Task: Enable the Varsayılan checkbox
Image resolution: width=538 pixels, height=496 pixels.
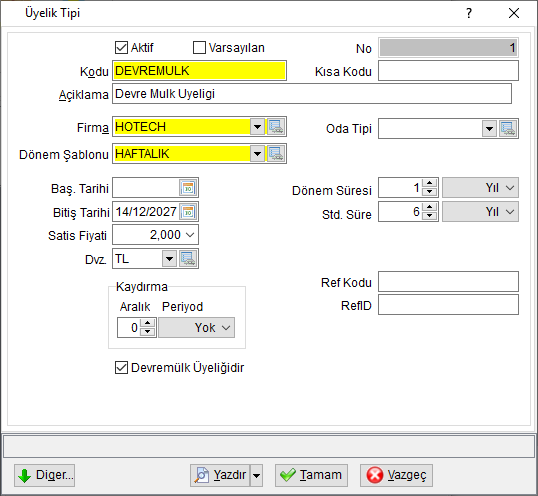Action: pyautogui.click(x=199, y=48)
